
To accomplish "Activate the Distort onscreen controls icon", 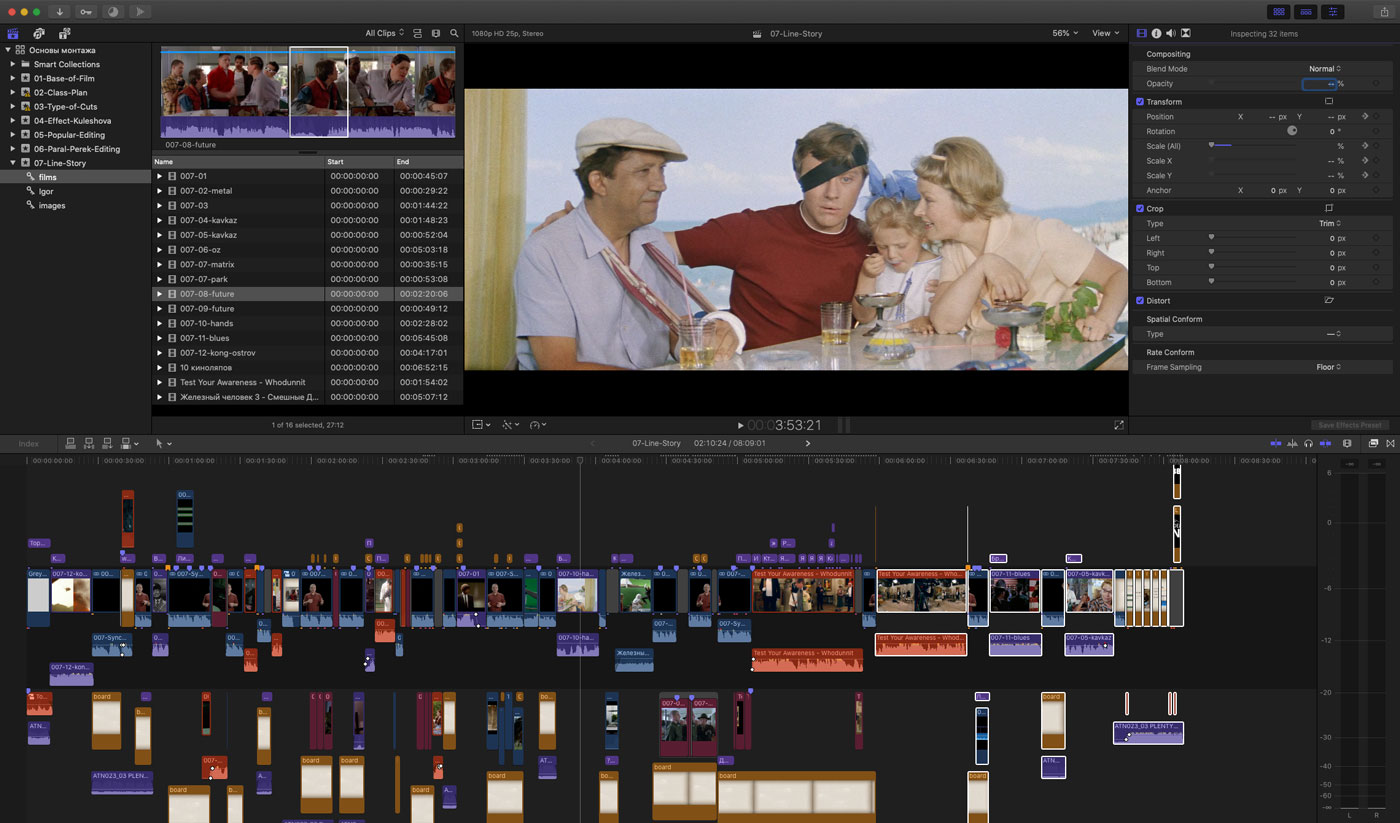I will click(x=1329, y=300).
